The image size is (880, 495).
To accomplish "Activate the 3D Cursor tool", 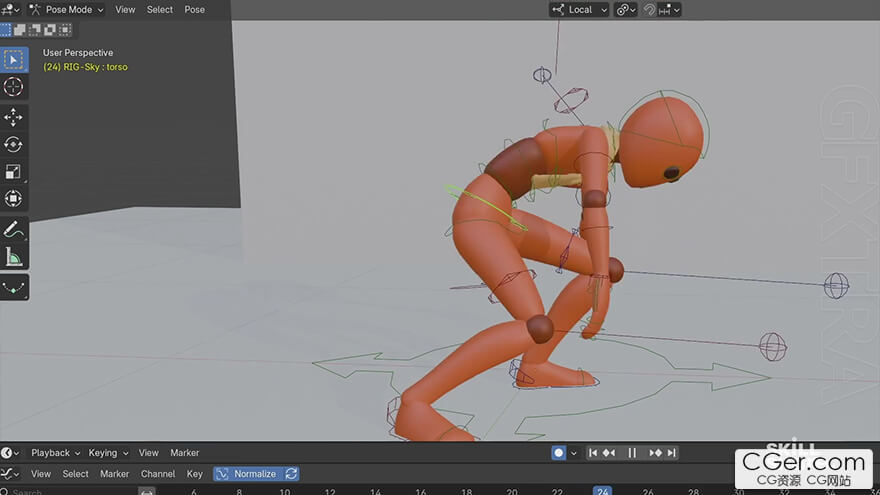I will [14, 87].
